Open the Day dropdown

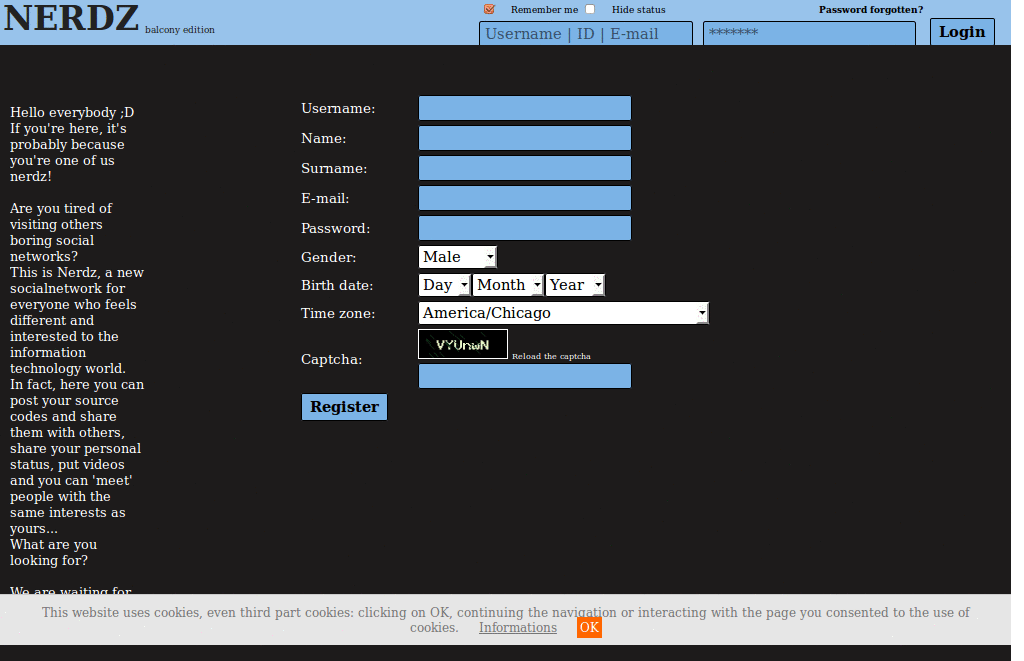(x=443, y=284)
